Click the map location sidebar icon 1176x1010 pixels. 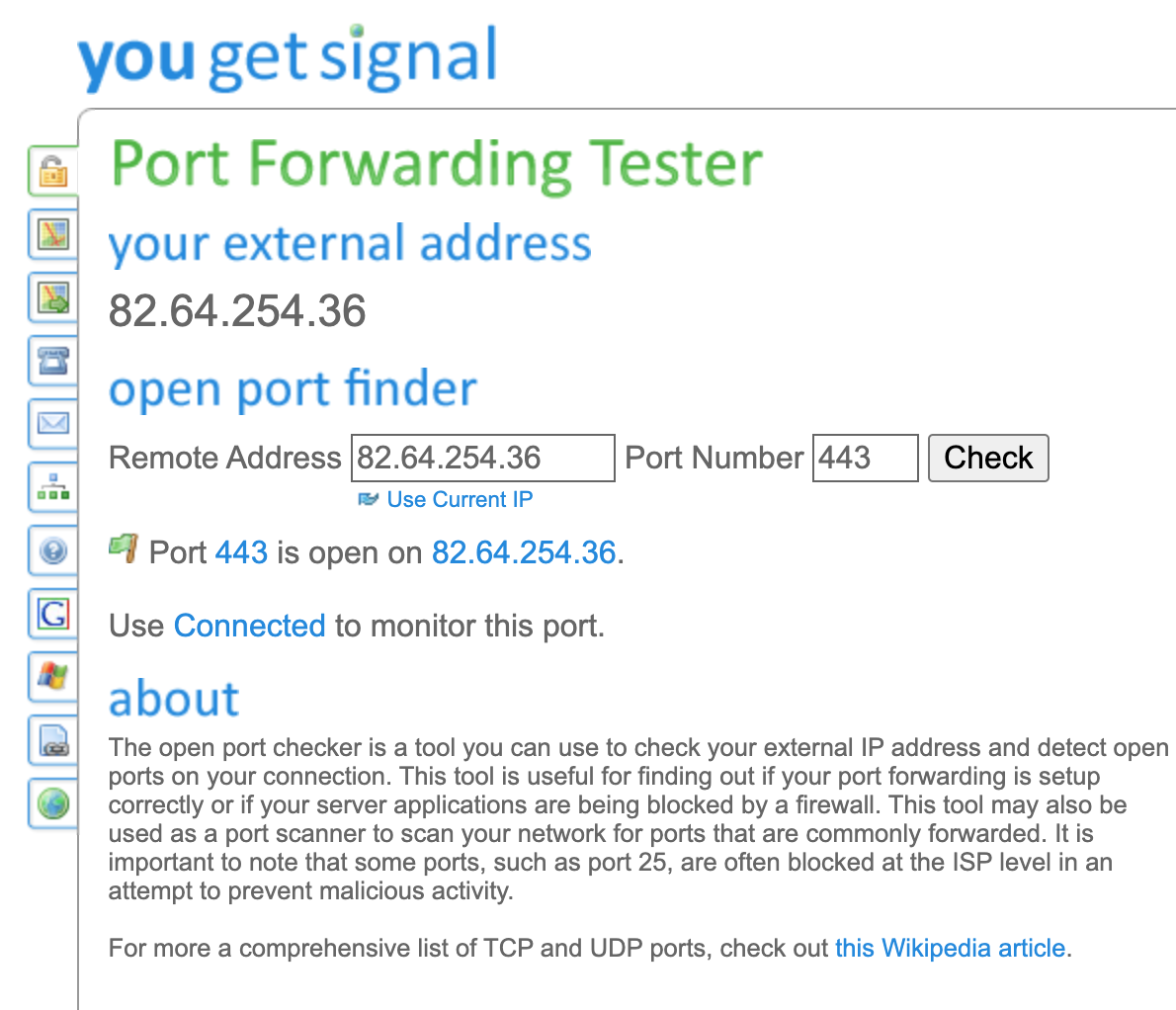click(x=53, y=235)
